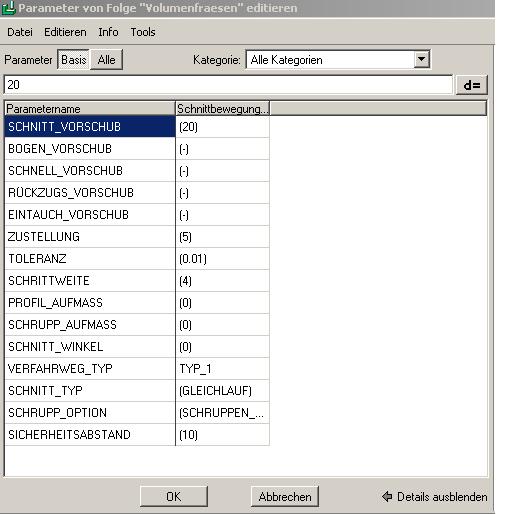This screenshot has width=512, height=514.
Task: Confirm with the OK button
Action: (x=174, y=496)
